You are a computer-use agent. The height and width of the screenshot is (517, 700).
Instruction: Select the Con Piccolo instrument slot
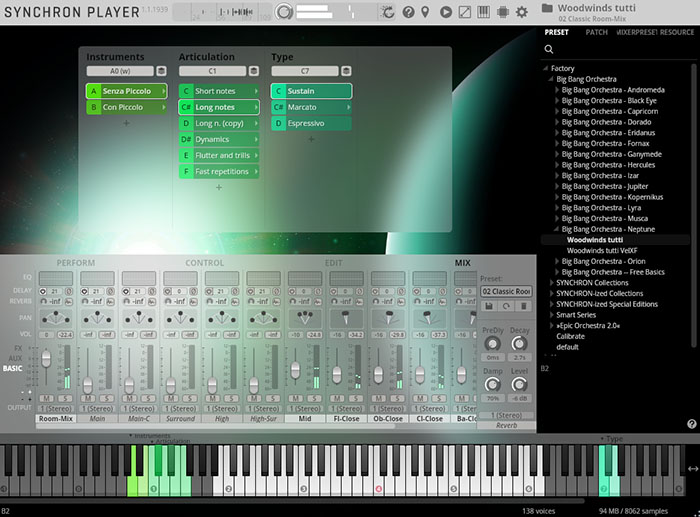pyautogui.click(x=127, y=107)
